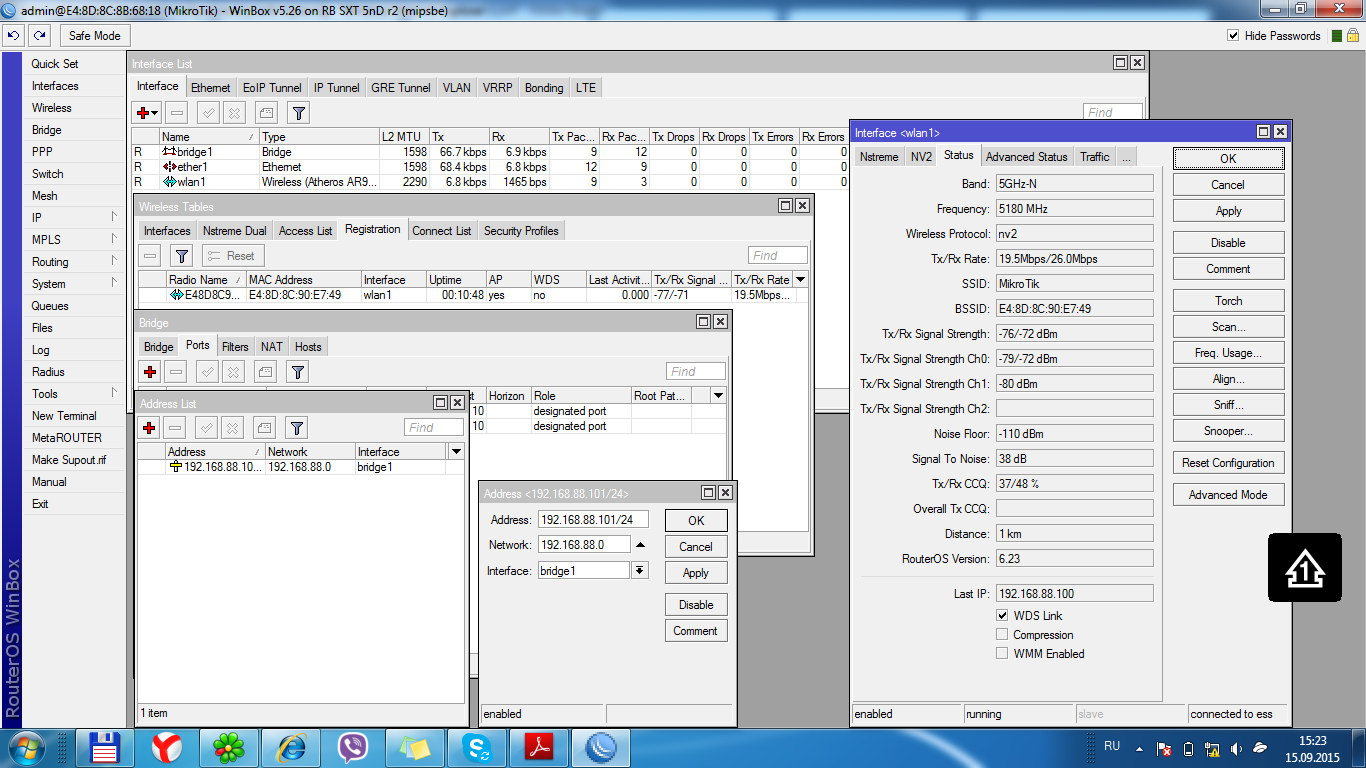
Task: Open the Connect List tab
Action: tap(441, 231)
